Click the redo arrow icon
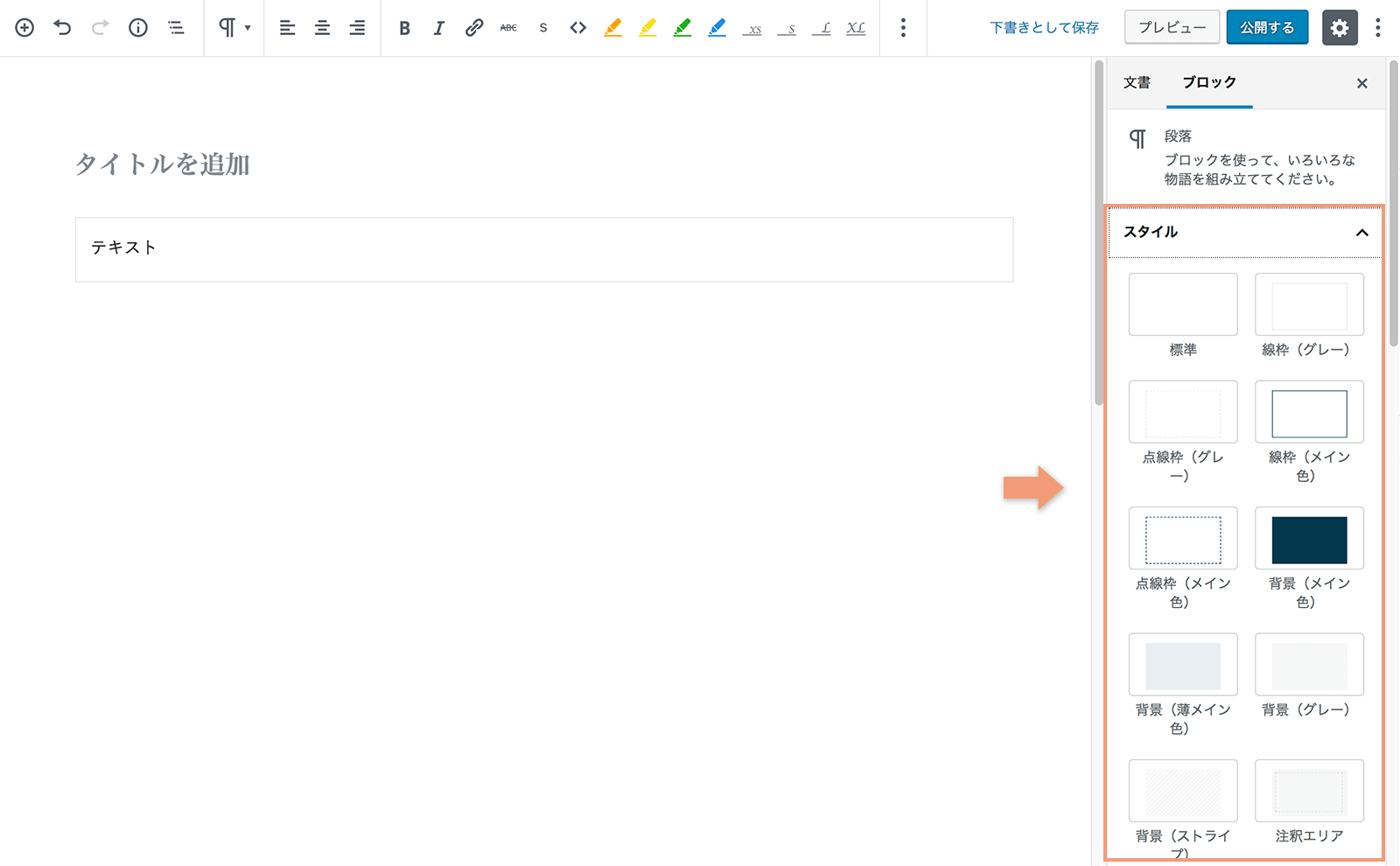 [x=101, y=28]
